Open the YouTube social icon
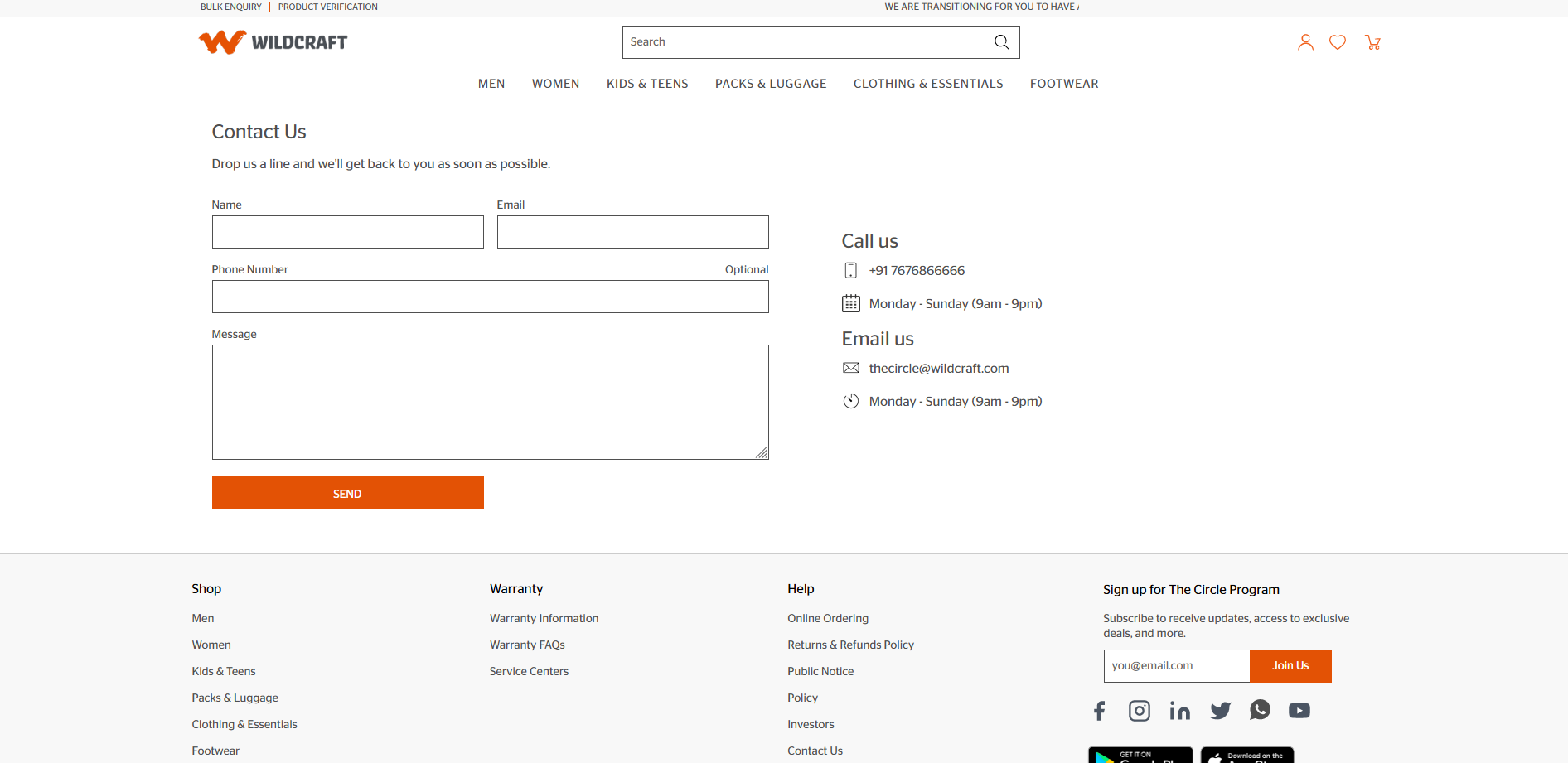This screenshot has height=763, width=1568. click(x=1299, y=711)
